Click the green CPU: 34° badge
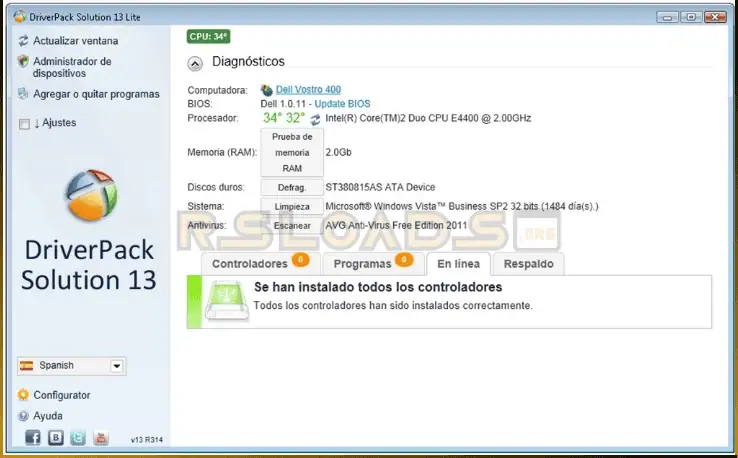 click(x=209, y=36)
